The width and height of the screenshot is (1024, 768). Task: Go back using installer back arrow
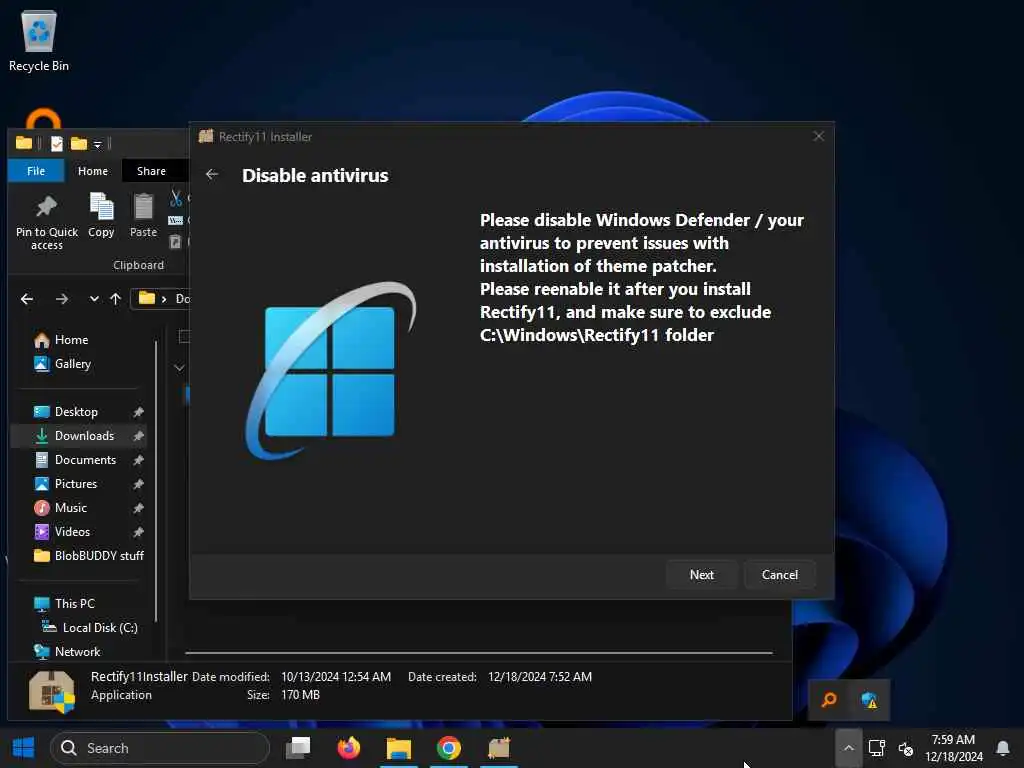pyautogui.click(x=212, y=174)
